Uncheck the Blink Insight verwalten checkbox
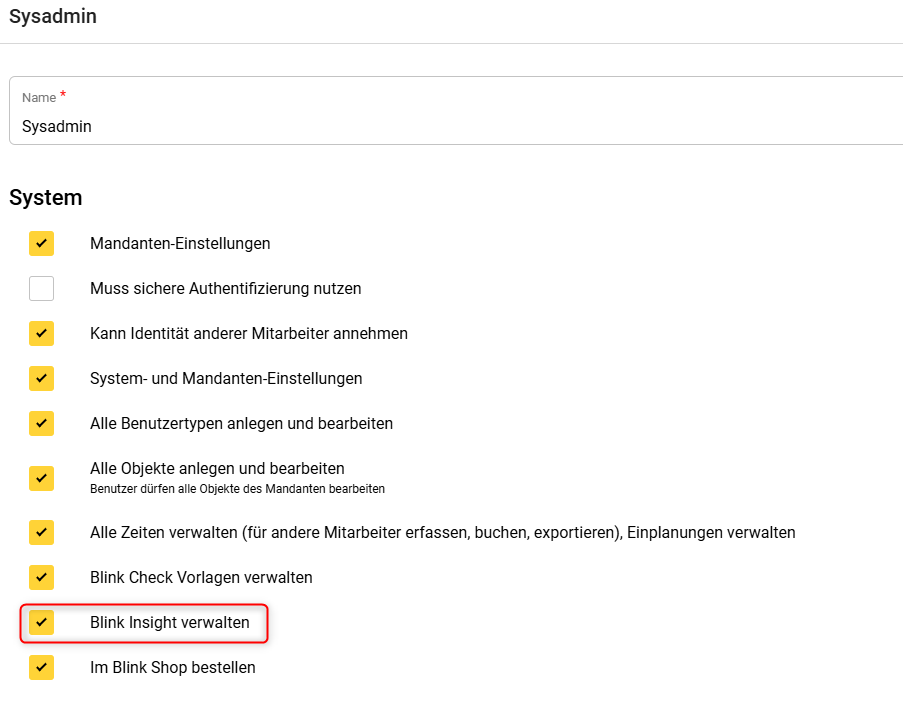The height and width of the screenshot is (702, 903). coord(41,622)
